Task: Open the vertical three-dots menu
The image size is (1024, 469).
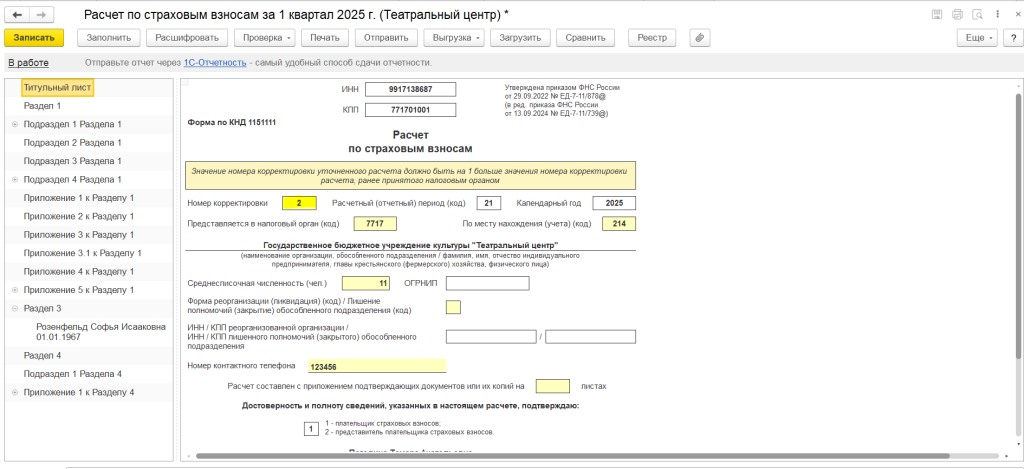Action: click(996, 15)
